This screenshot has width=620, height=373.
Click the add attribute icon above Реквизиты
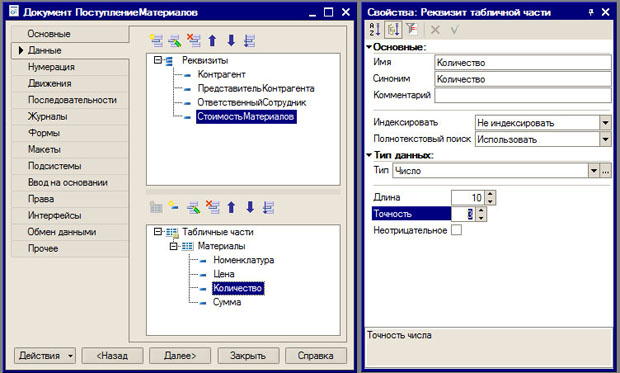coord(156,40)
